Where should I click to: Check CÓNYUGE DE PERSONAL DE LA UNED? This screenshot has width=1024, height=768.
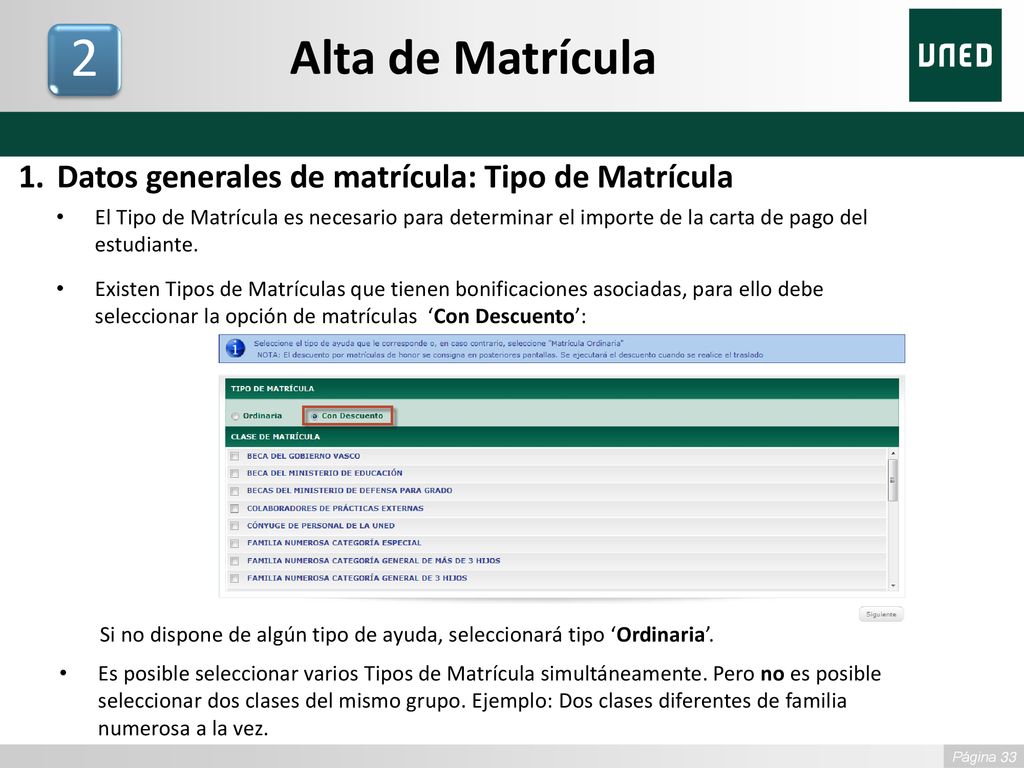tap(234, 526)
